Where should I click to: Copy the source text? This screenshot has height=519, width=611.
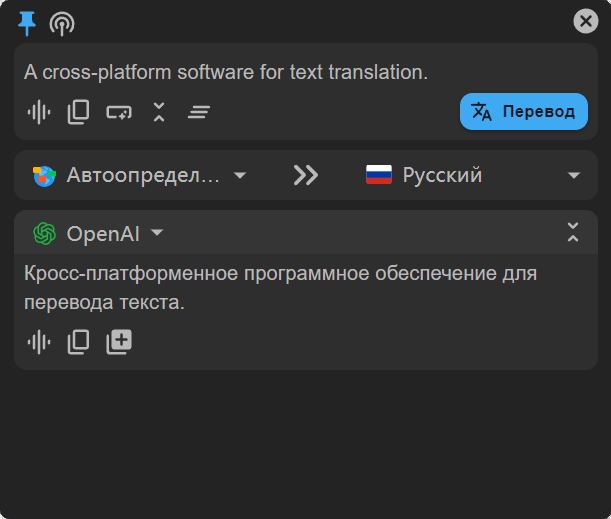click(x=78, y=112)
